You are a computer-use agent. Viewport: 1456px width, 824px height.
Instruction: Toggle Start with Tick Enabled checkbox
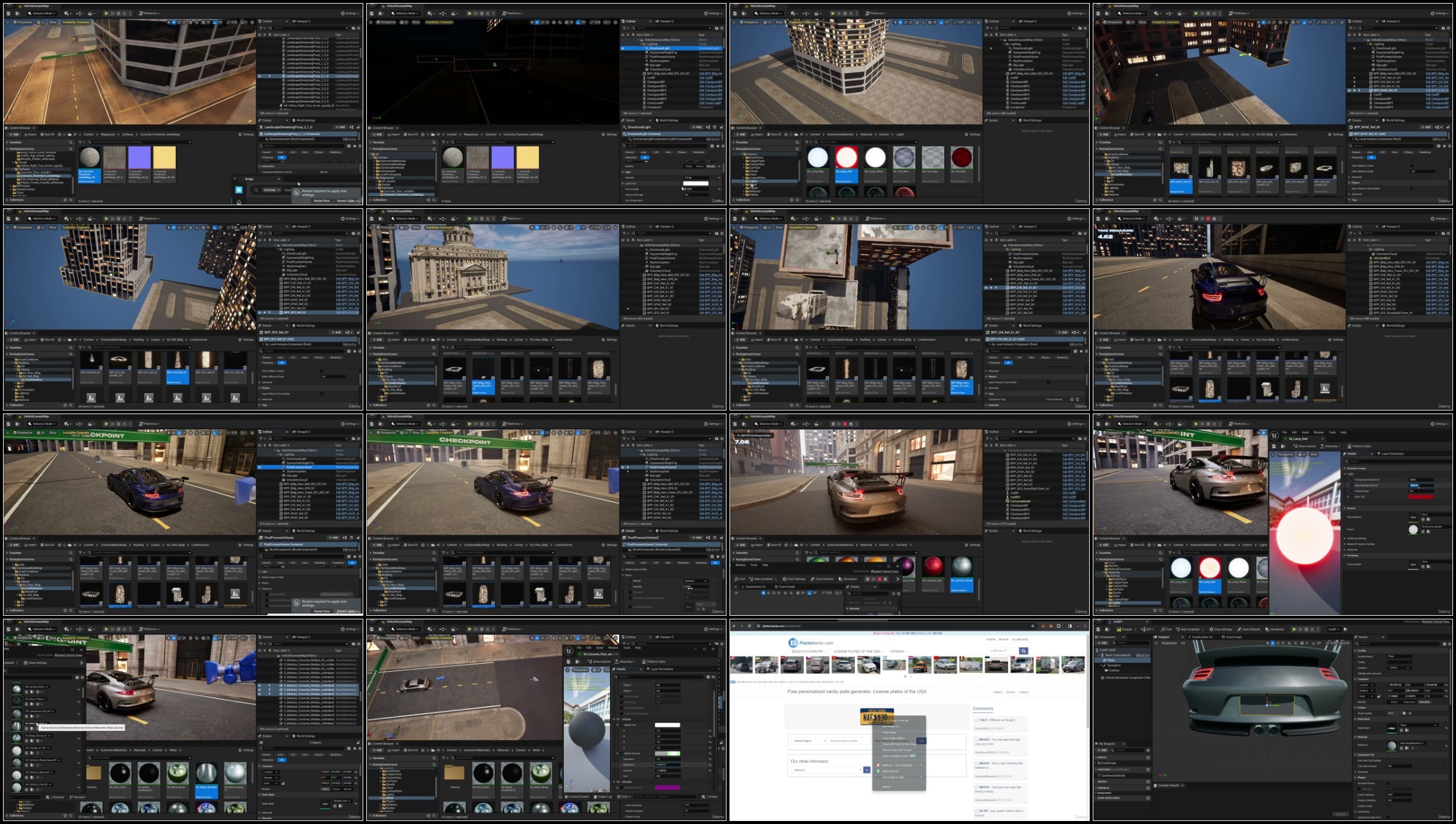(1388, 760)
